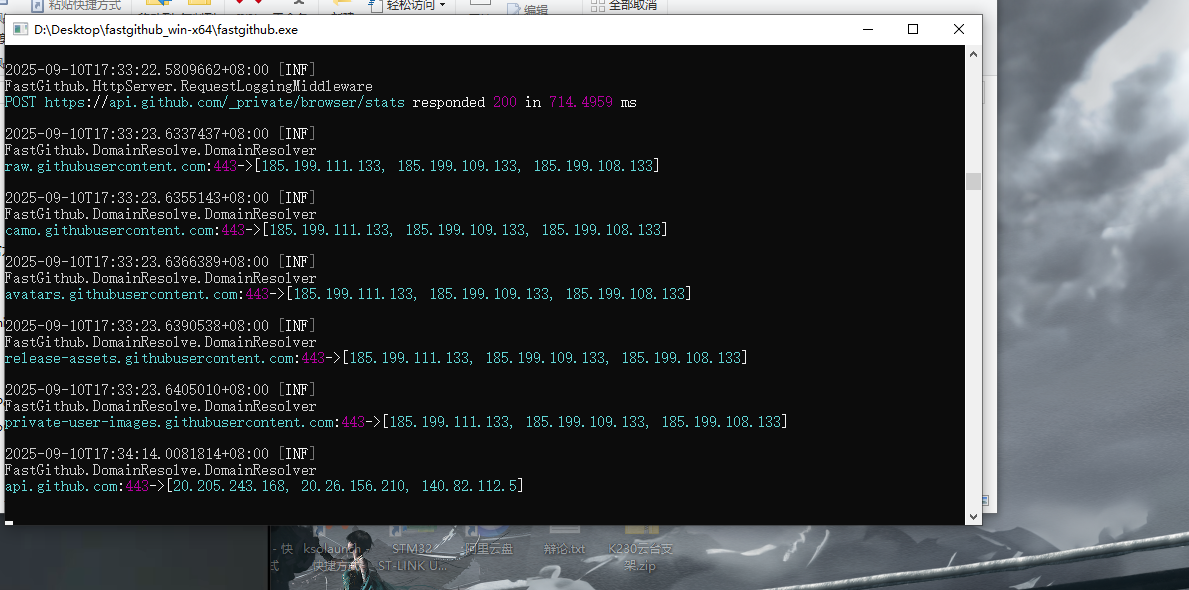Close the fastgithub.exe console window
The height and width of the screenshot is (590, 1189).
958,30
